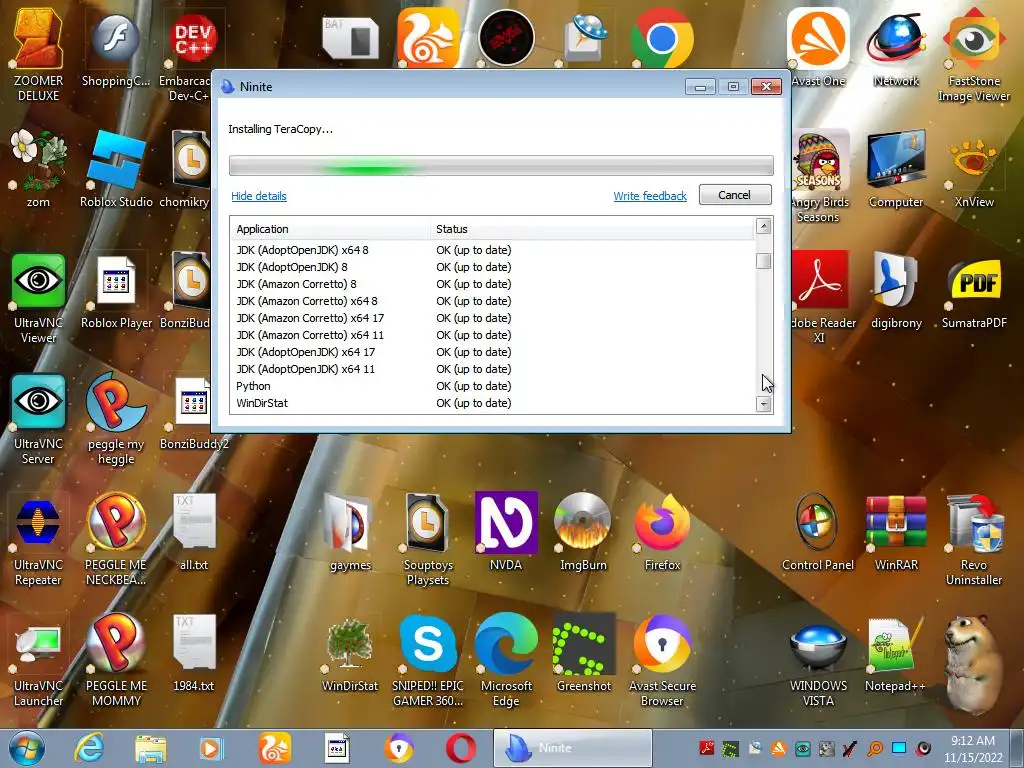Viewport: 1024px width, 768px height.
Task: Click the TeraCopy install progress bar
Action: coord(501,165)
